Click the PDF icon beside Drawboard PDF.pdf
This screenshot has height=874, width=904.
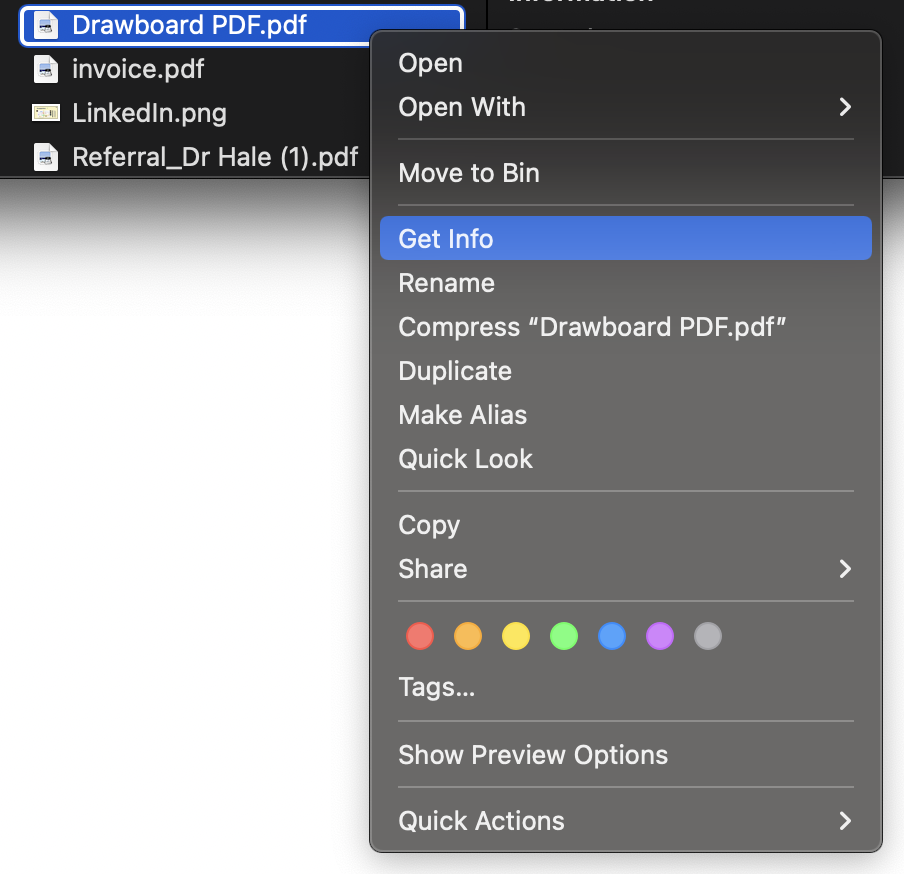[46, 25]
